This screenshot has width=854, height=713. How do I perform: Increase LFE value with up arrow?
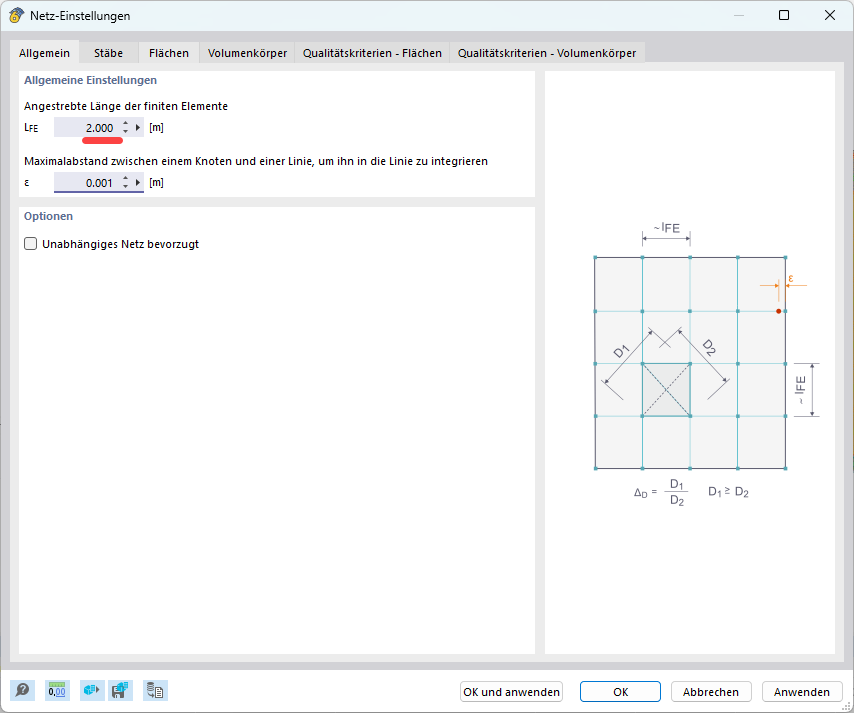click(125, 124)
